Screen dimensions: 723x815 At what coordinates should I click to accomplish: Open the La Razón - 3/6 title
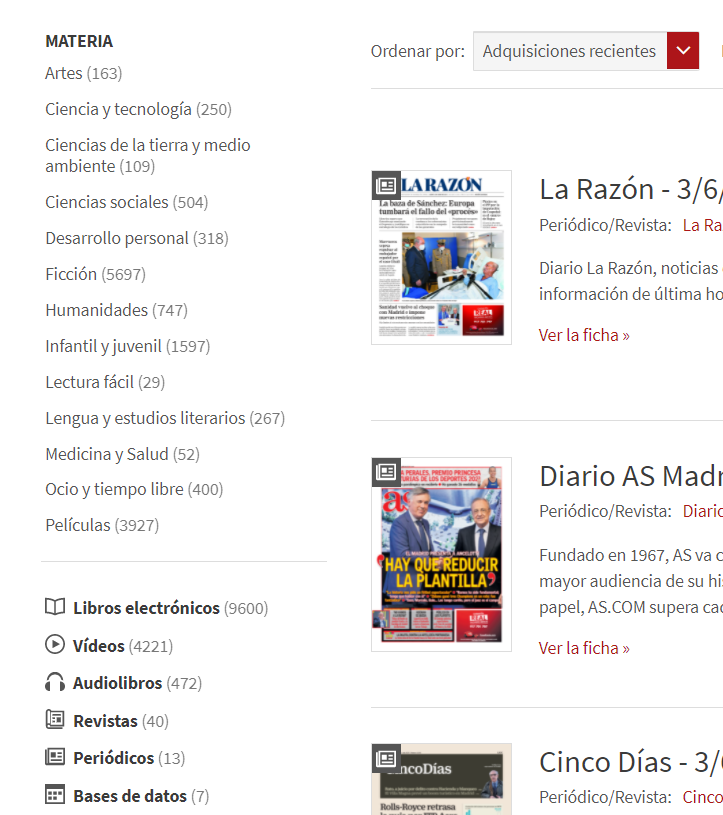point(631,189)
